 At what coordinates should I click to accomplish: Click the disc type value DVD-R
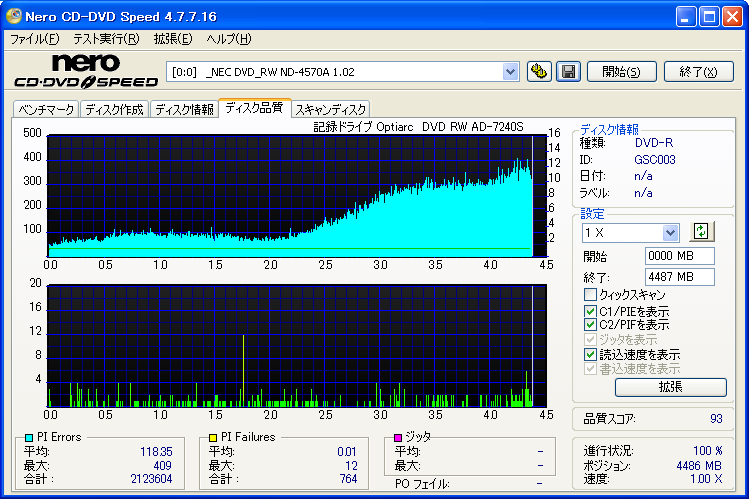(x=654, y=143)
